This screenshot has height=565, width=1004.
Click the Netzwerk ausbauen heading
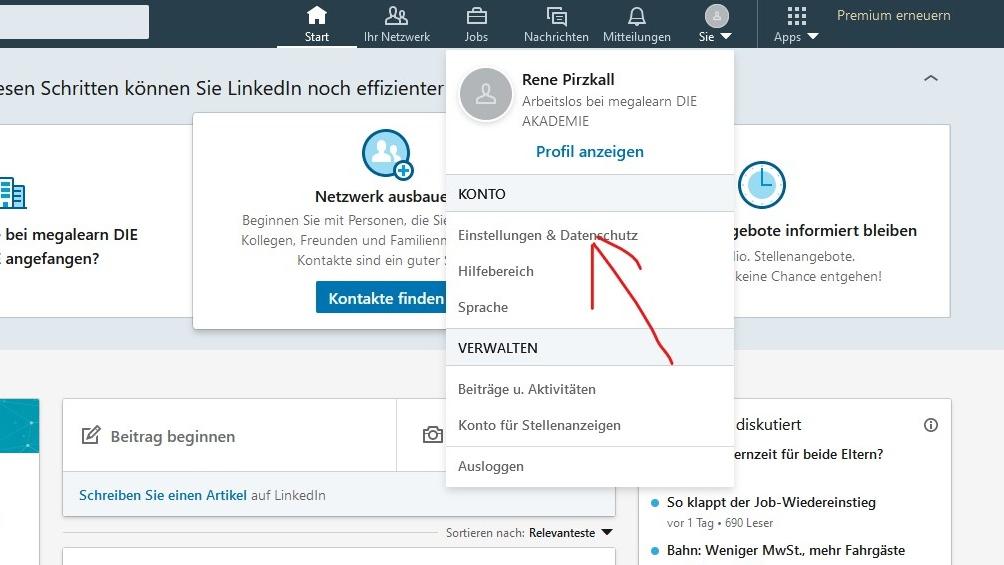point(380,197)
